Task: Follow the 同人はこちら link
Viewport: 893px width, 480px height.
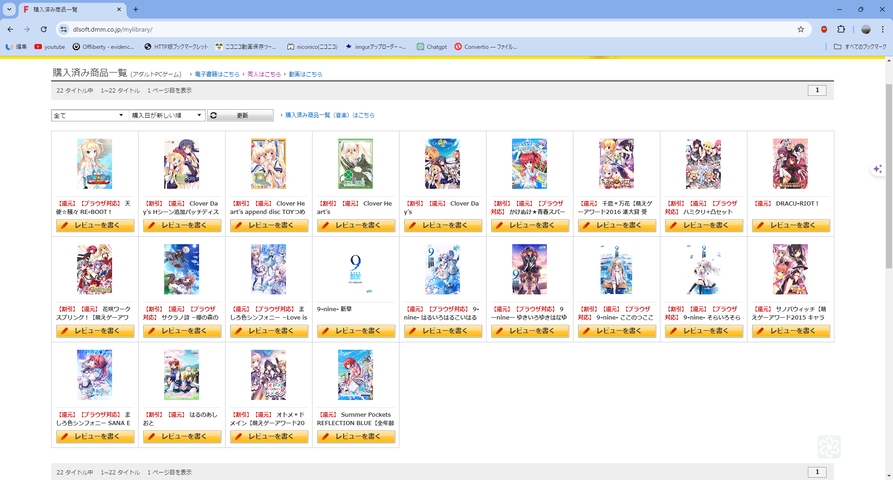Action: pos(264,74)
